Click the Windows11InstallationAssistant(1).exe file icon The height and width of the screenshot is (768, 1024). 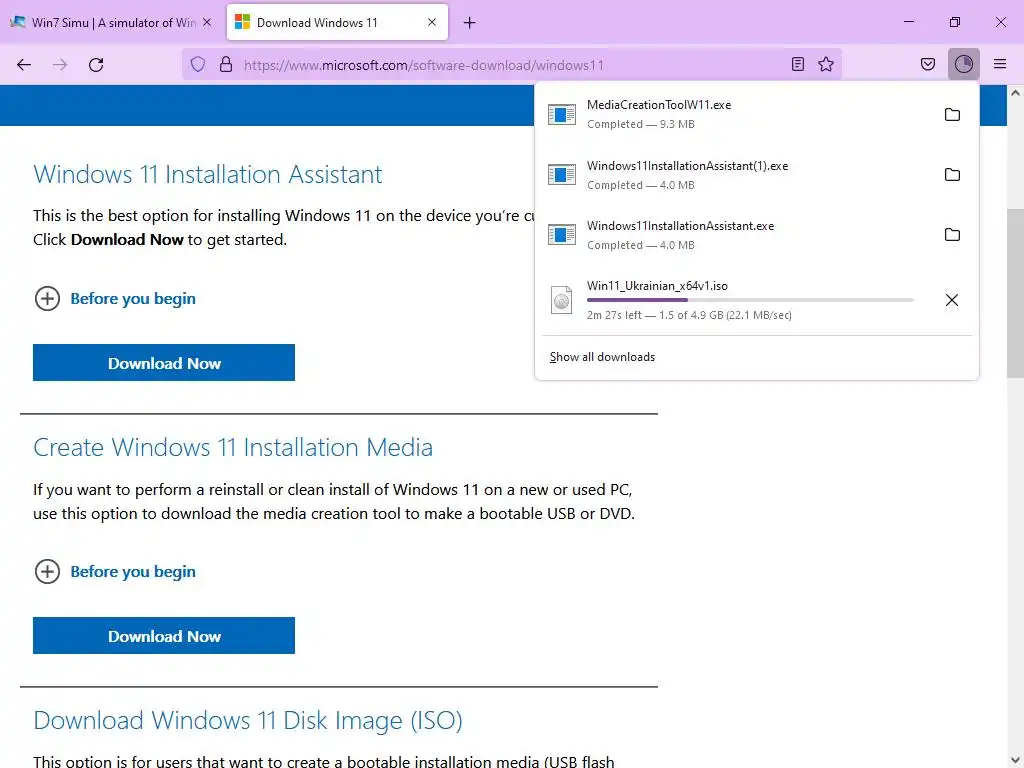[x=562, y=175]
